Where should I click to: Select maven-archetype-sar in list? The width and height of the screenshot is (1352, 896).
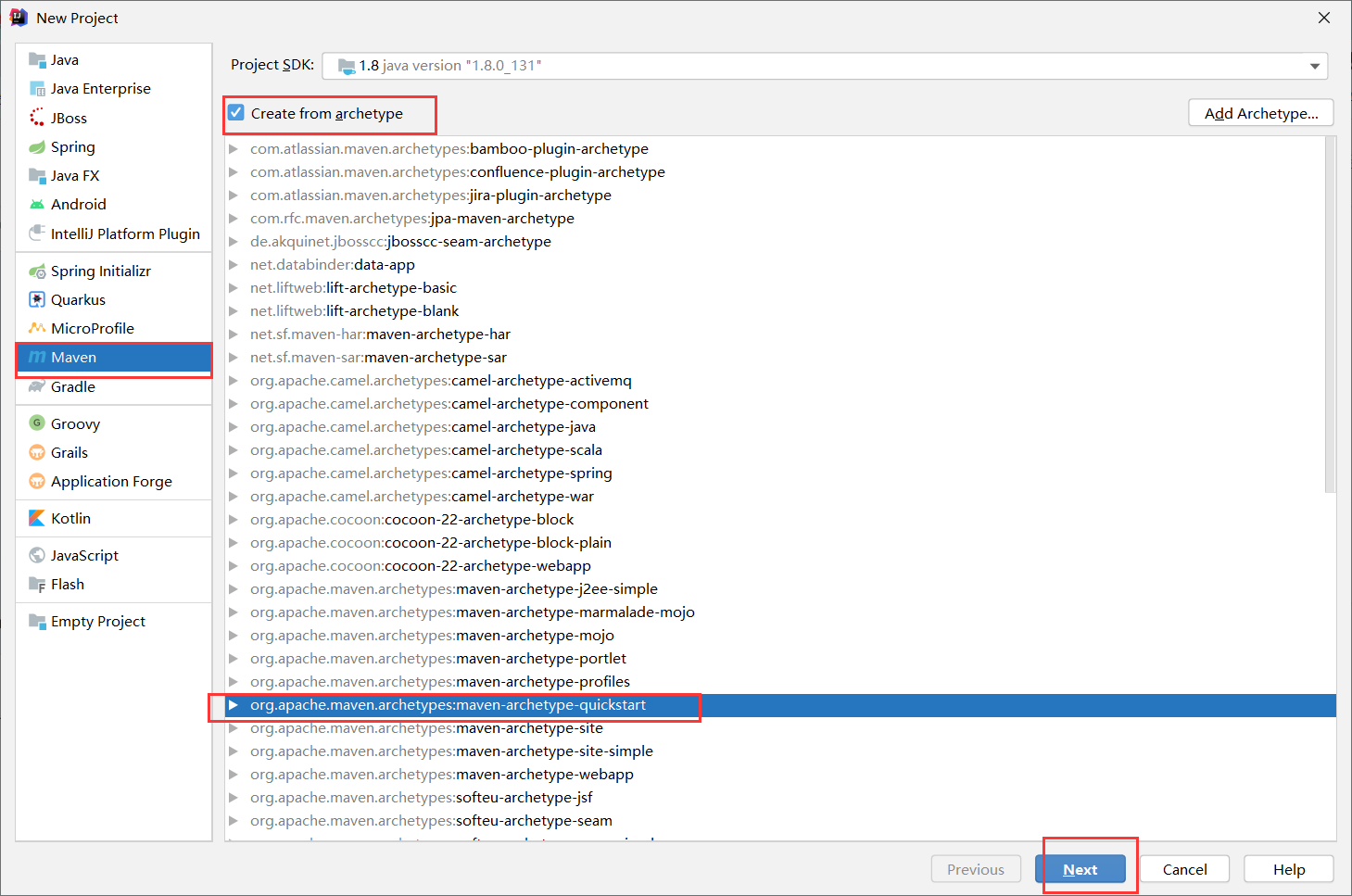coord(780,358)
